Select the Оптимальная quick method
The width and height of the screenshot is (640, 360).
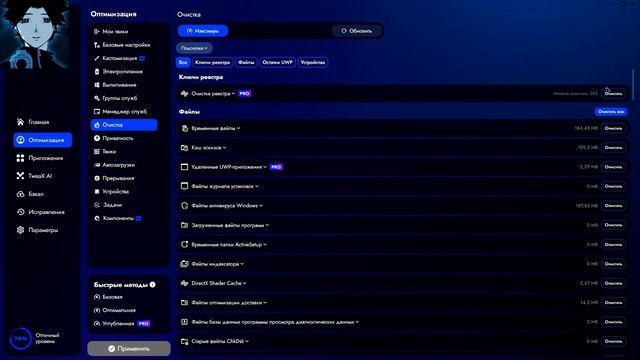[x=115, y=310]
